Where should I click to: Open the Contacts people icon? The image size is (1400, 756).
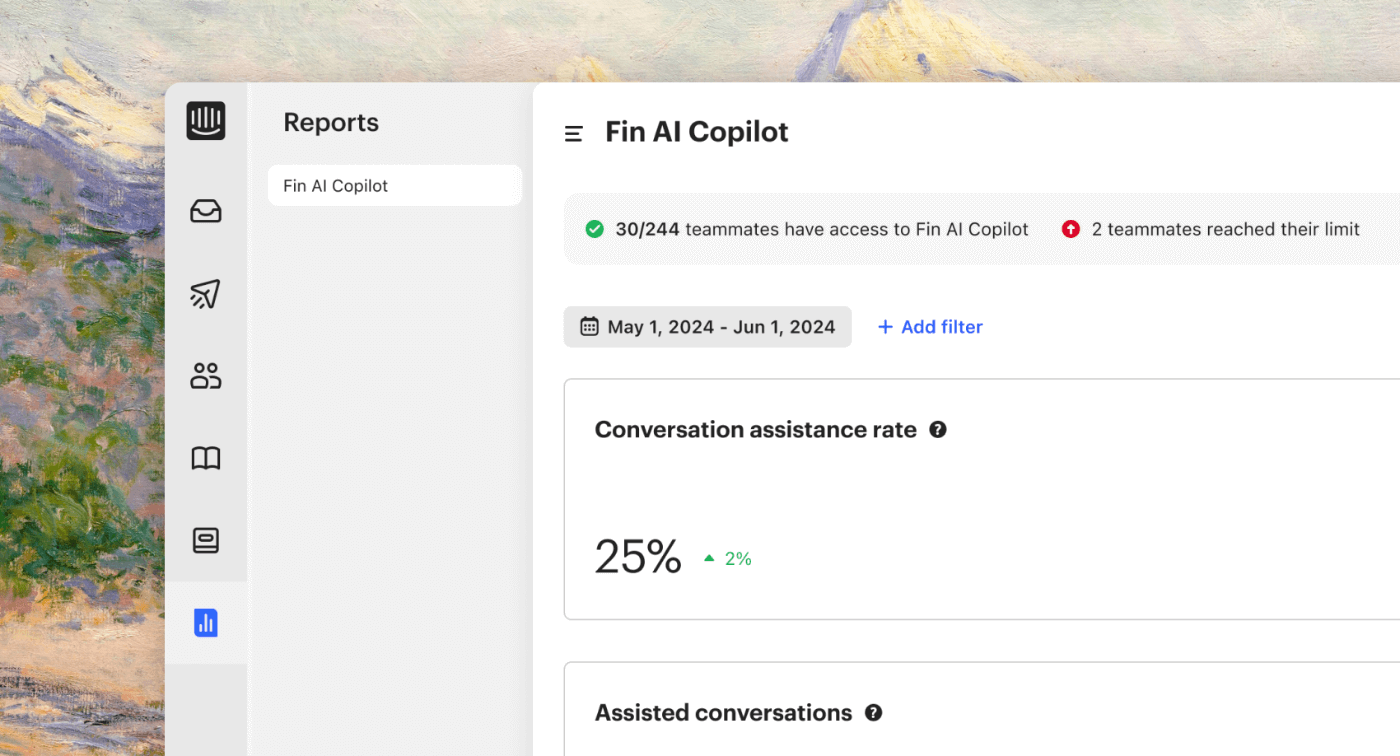click(205, 376)
